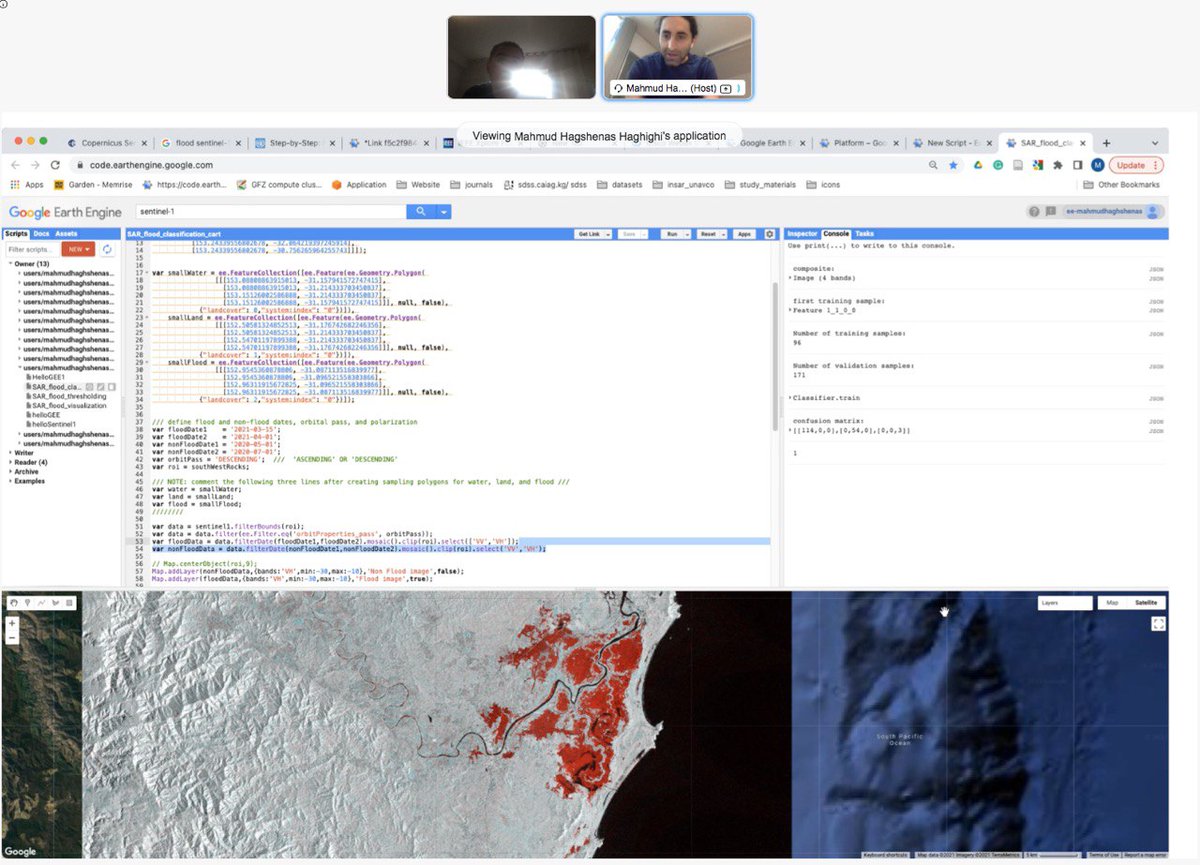Open the NEW script dropdown
The width and height of the screenshot is (1200, 865).
[77, 248]
